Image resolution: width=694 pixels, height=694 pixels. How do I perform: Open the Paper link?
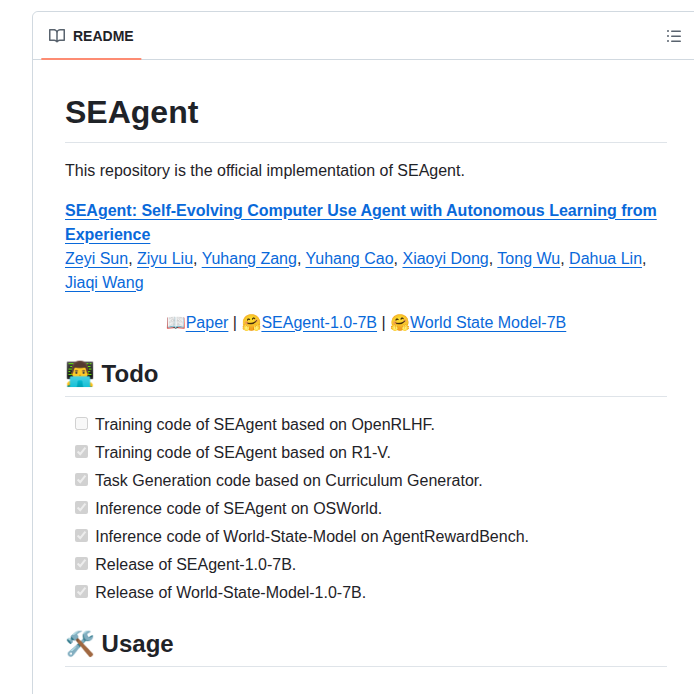pos(207,323)
